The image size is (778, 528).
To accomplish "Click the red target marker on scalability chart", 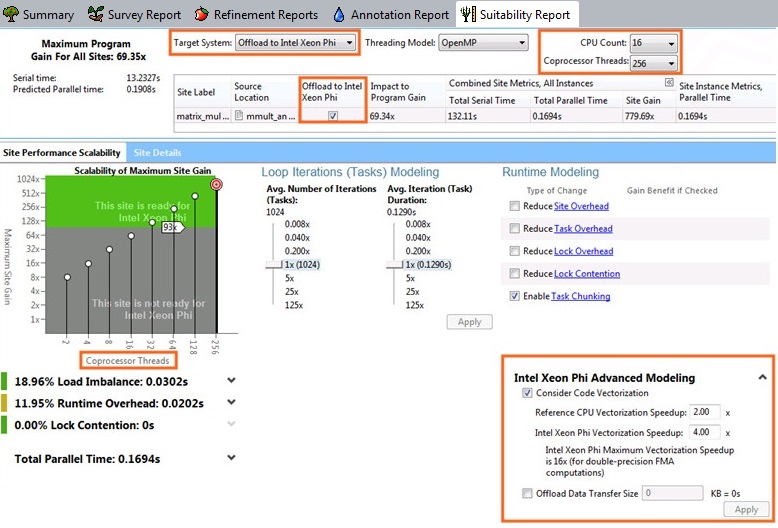I will [216, 185].
